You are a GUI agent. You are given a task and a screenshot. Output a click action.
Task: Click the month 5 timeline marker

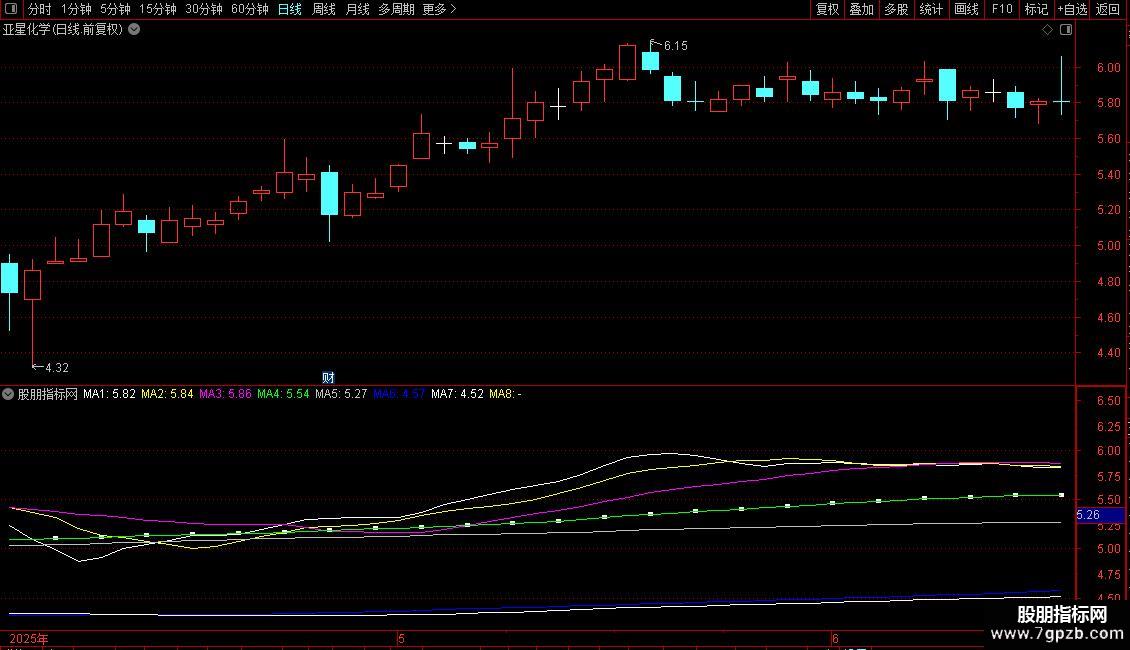coord(401,639)
